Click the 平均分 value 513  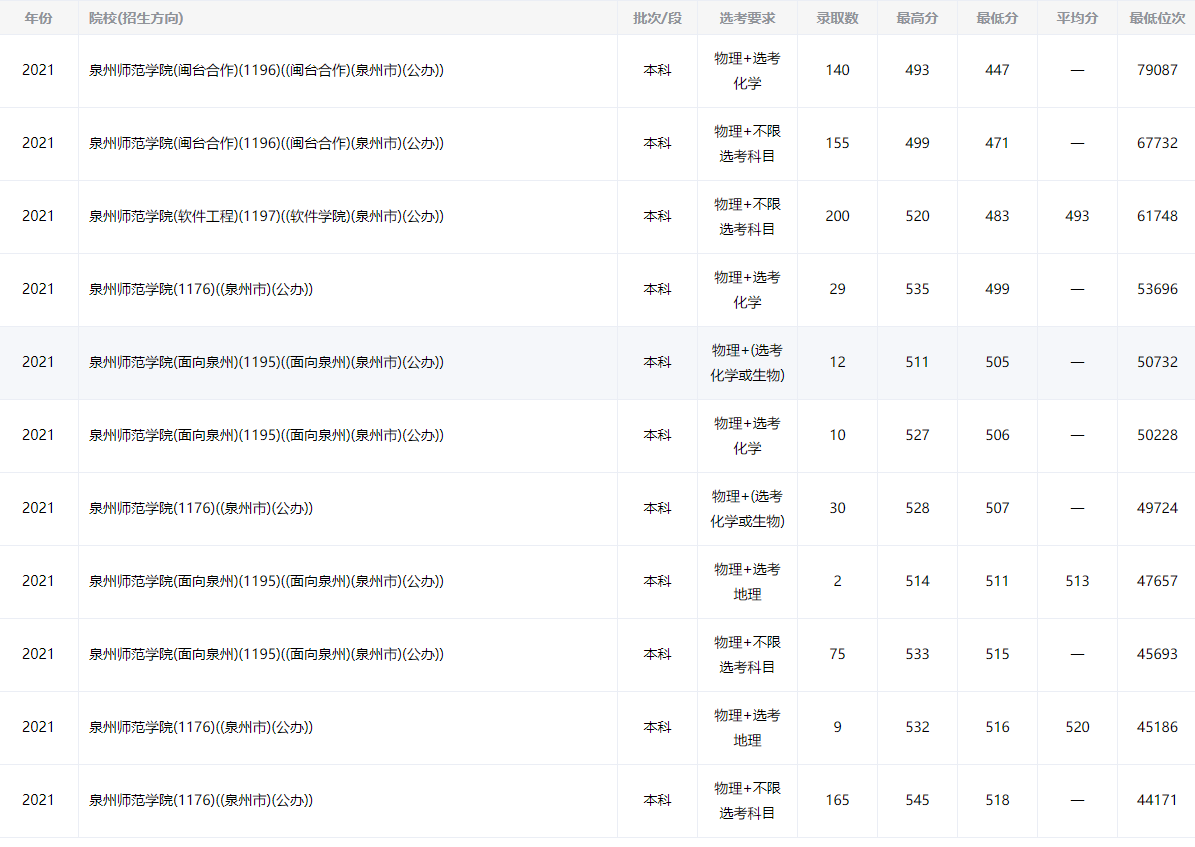pyautogui.click(x=1077, y=582)
